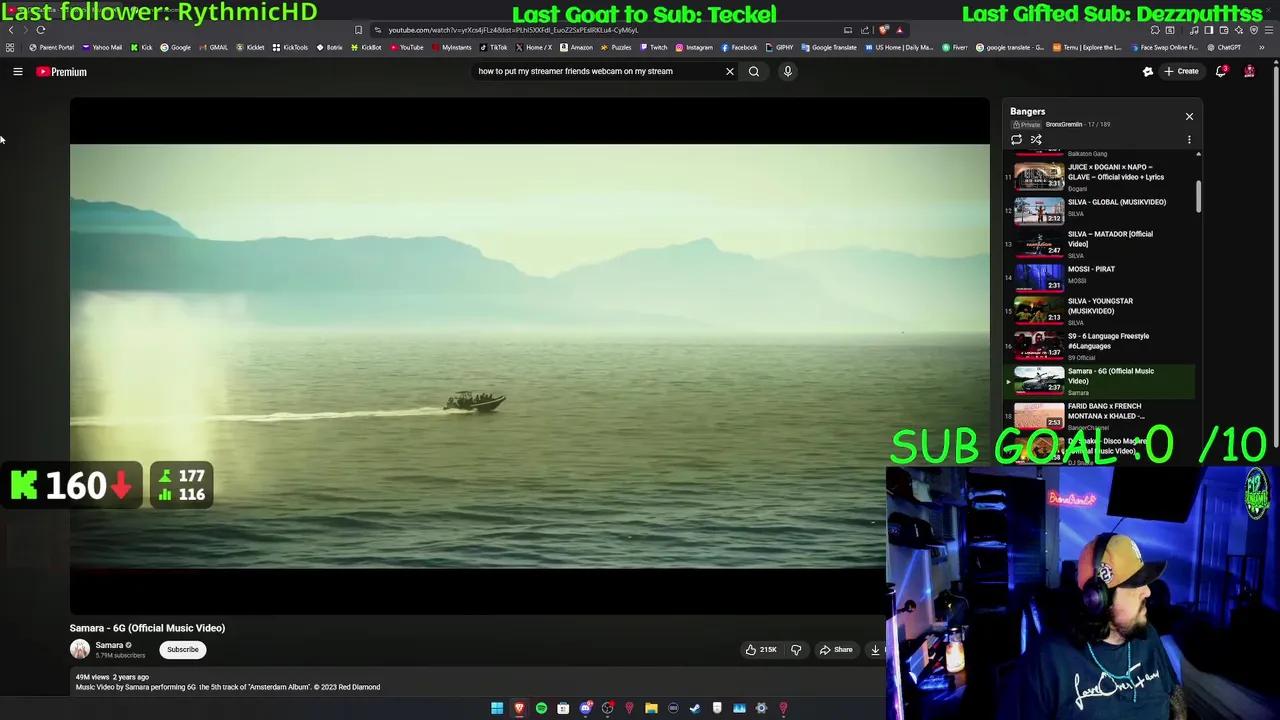Expand the video description box
This screenshot has height=720, width=1280.
[x=477, y=682]
